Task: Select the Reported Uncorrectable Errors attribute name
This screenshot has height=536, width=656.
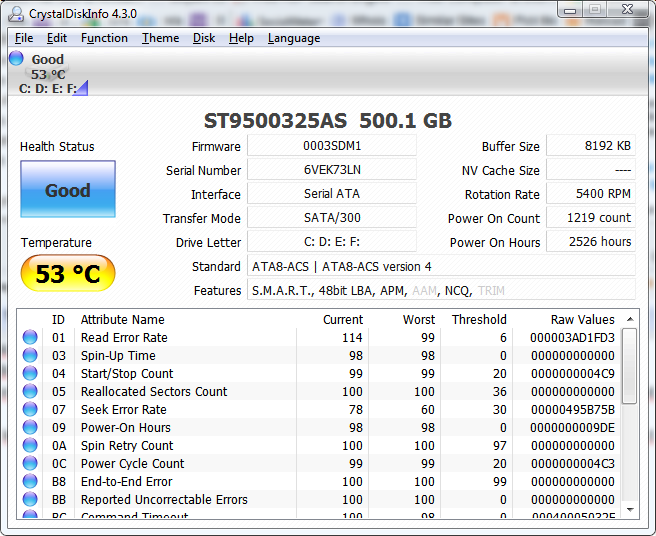Action: pos(164,499)
